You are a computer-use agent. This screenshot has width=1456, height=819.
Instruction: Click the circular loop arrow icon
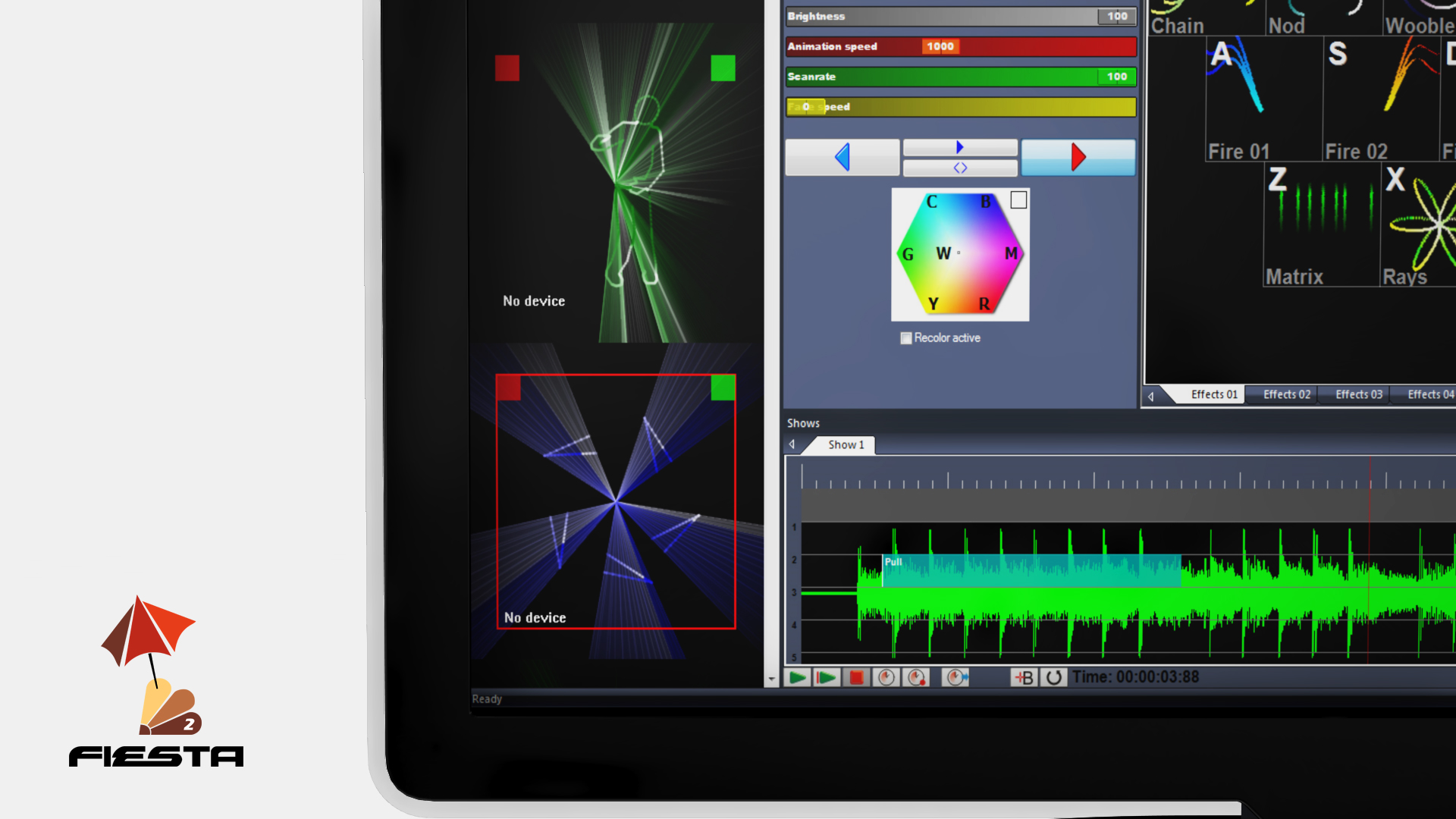pyautogui.click(x=1054, y=677)
